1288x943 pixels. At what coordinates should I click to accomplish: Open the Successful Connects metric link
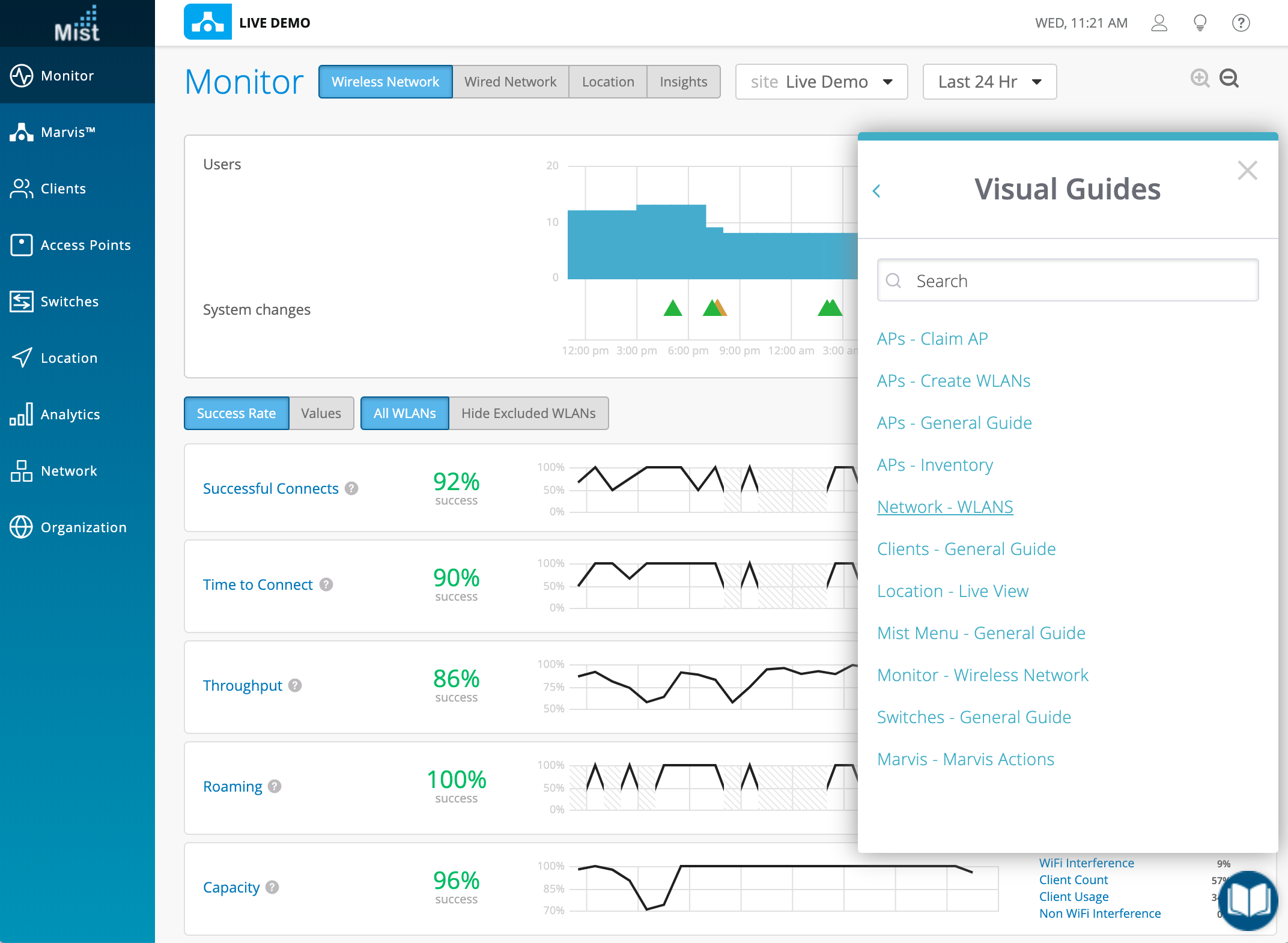click(x=270, y=488)
